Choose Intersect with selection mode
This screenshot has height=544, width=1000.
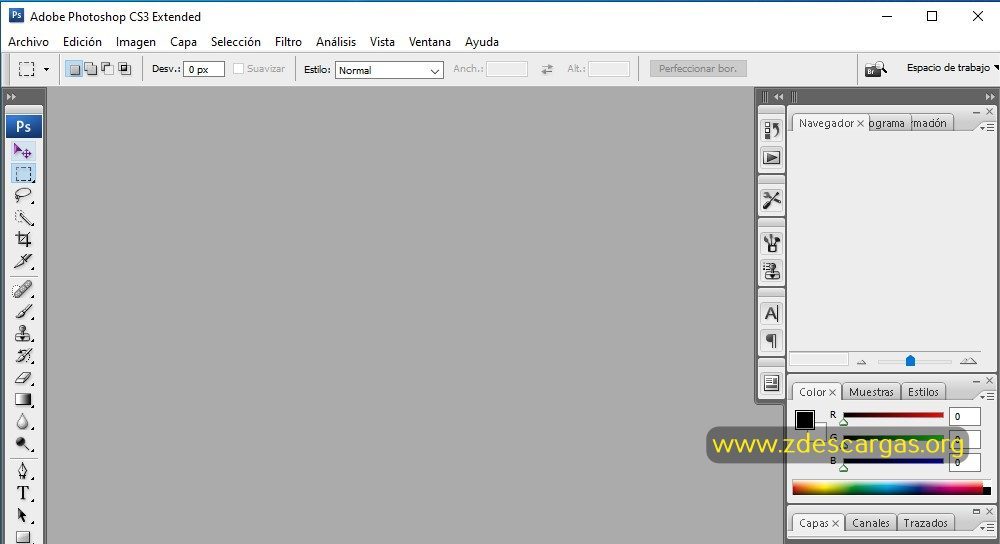124,69
